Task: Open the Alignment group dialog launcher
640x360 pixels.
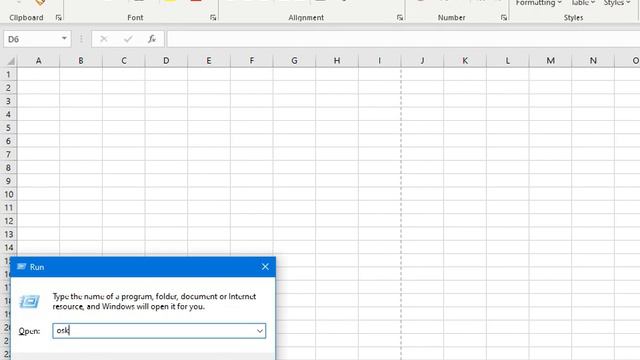Action: 400,18
